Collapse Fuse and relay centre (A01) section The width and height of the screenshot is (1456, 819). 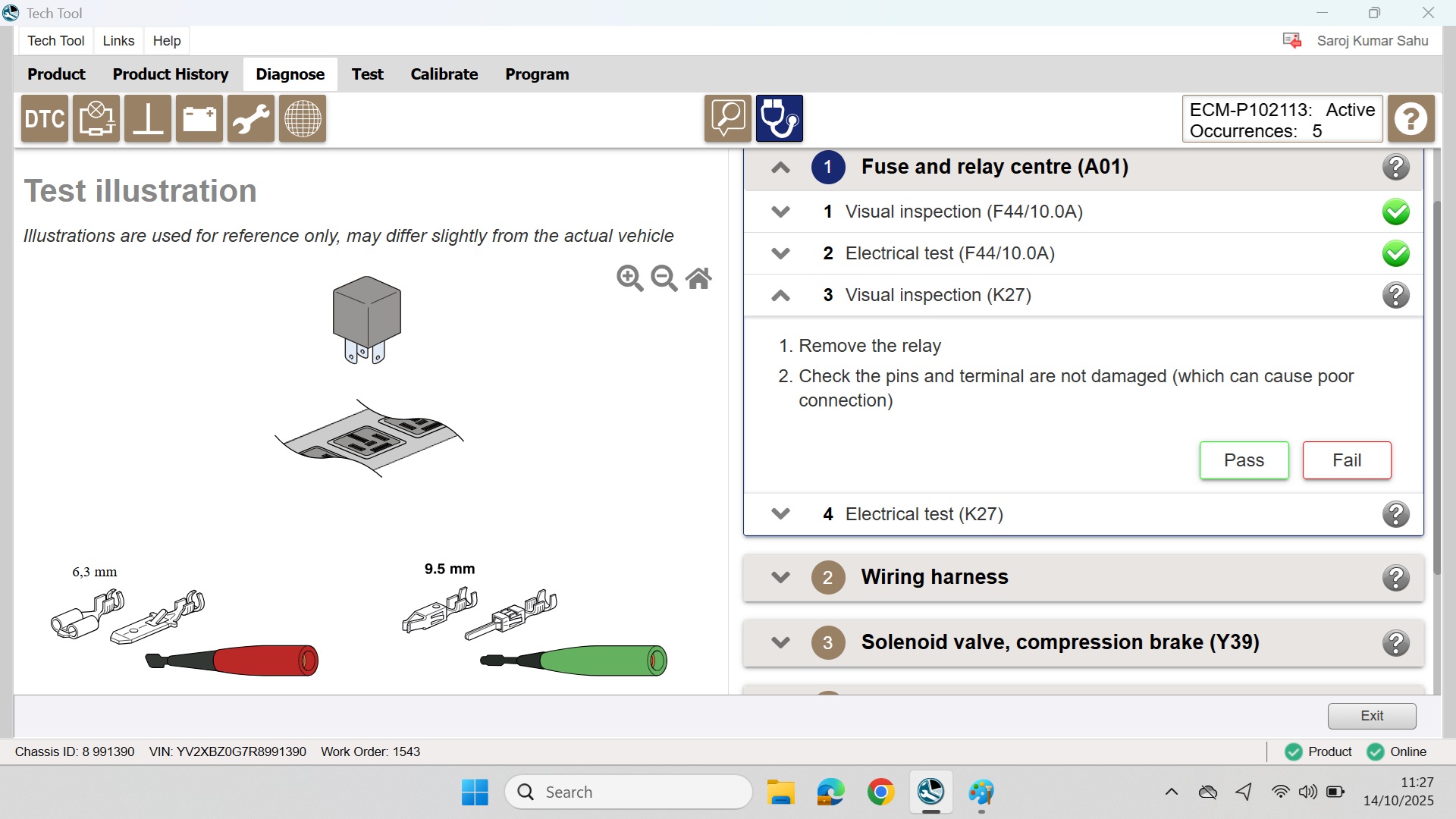[x=780, y=168]
